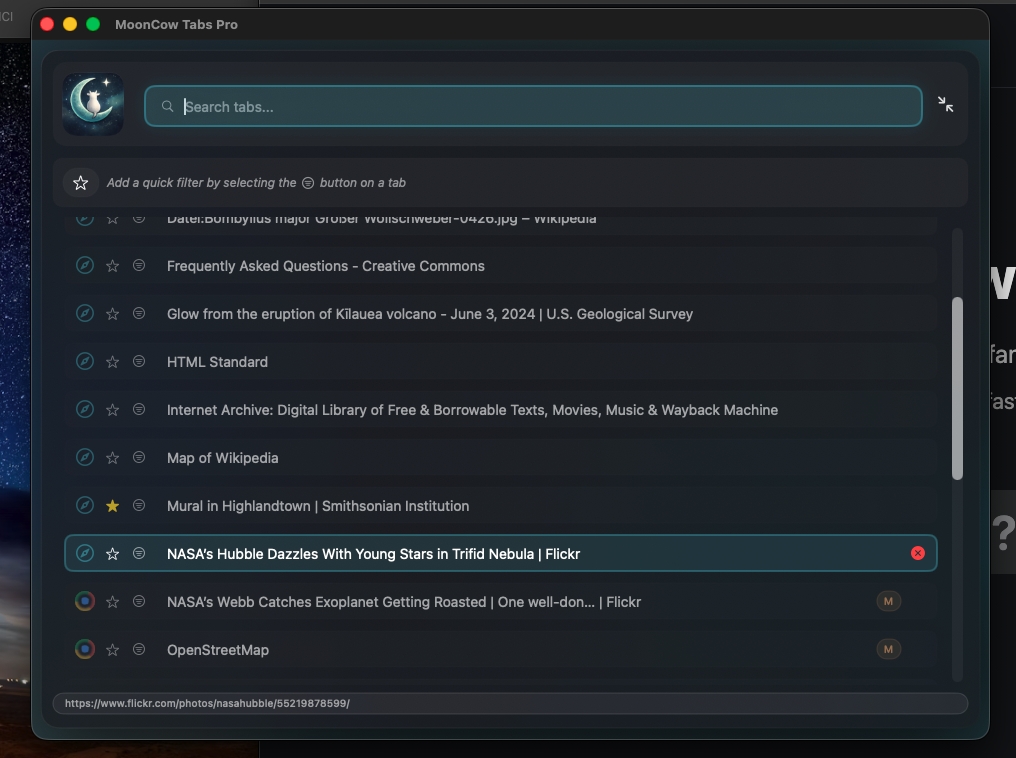Viewport: 1016px width, 758px height.
Task: Click the M badge on OpenStreetMap row
Action: (x=888, y=649)
